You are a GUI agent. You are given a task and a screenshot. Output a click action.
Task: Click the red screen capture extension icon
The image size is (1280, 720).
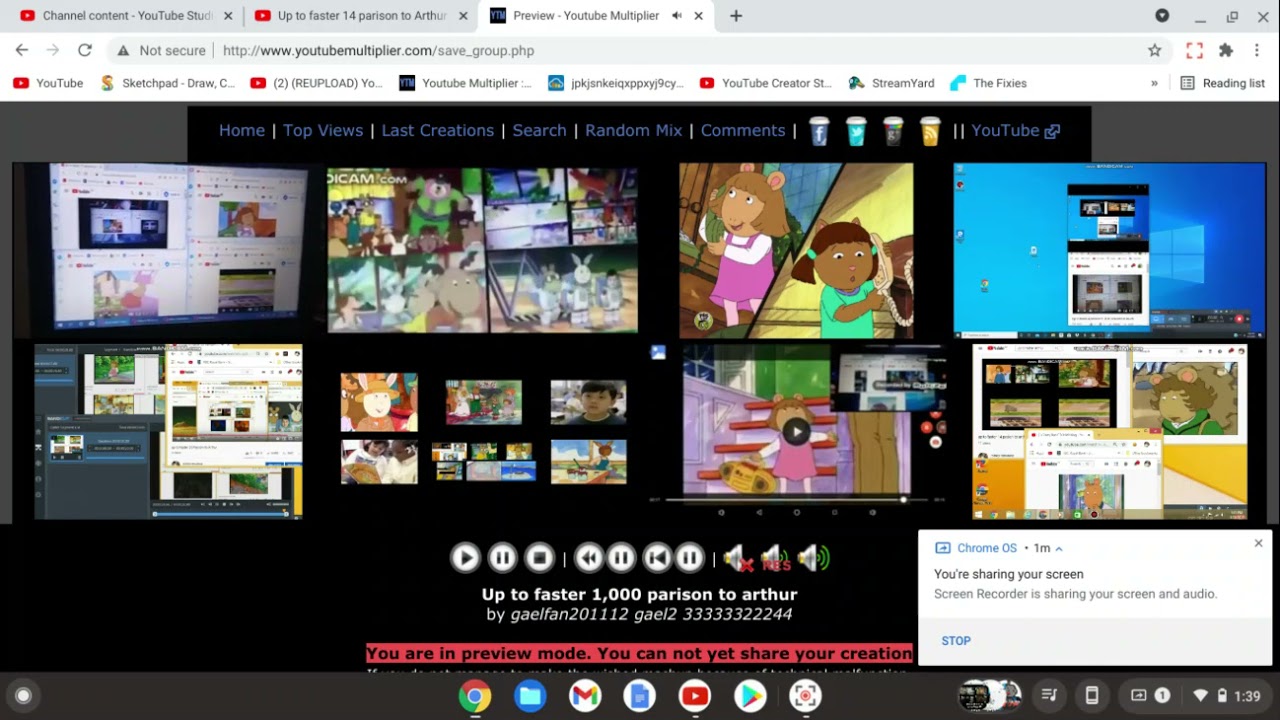click(1194, 50)
